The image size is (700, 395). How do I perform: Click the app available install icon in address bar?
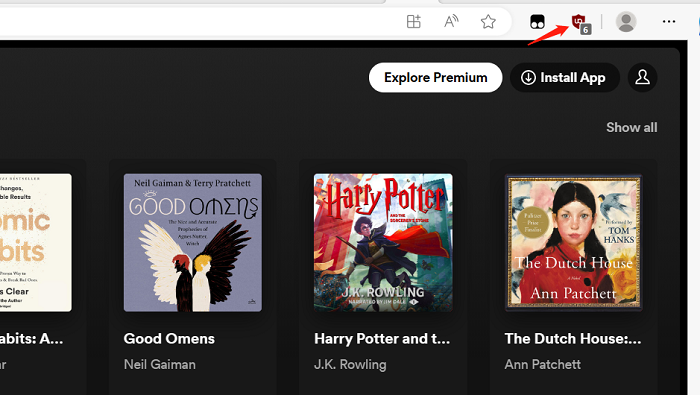(413, 21)
